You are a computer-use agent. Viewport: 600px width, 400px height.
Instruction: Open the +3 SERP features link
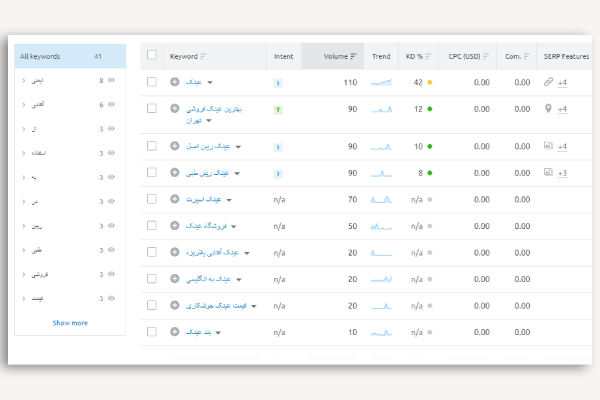(x=562, y=173)
